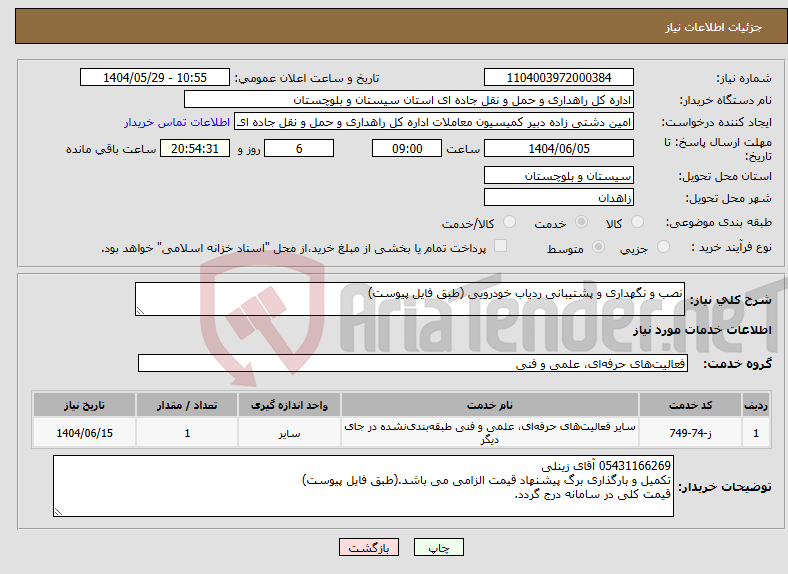
Task: Click the کد خدمت column header
Action: click(691, 405)
